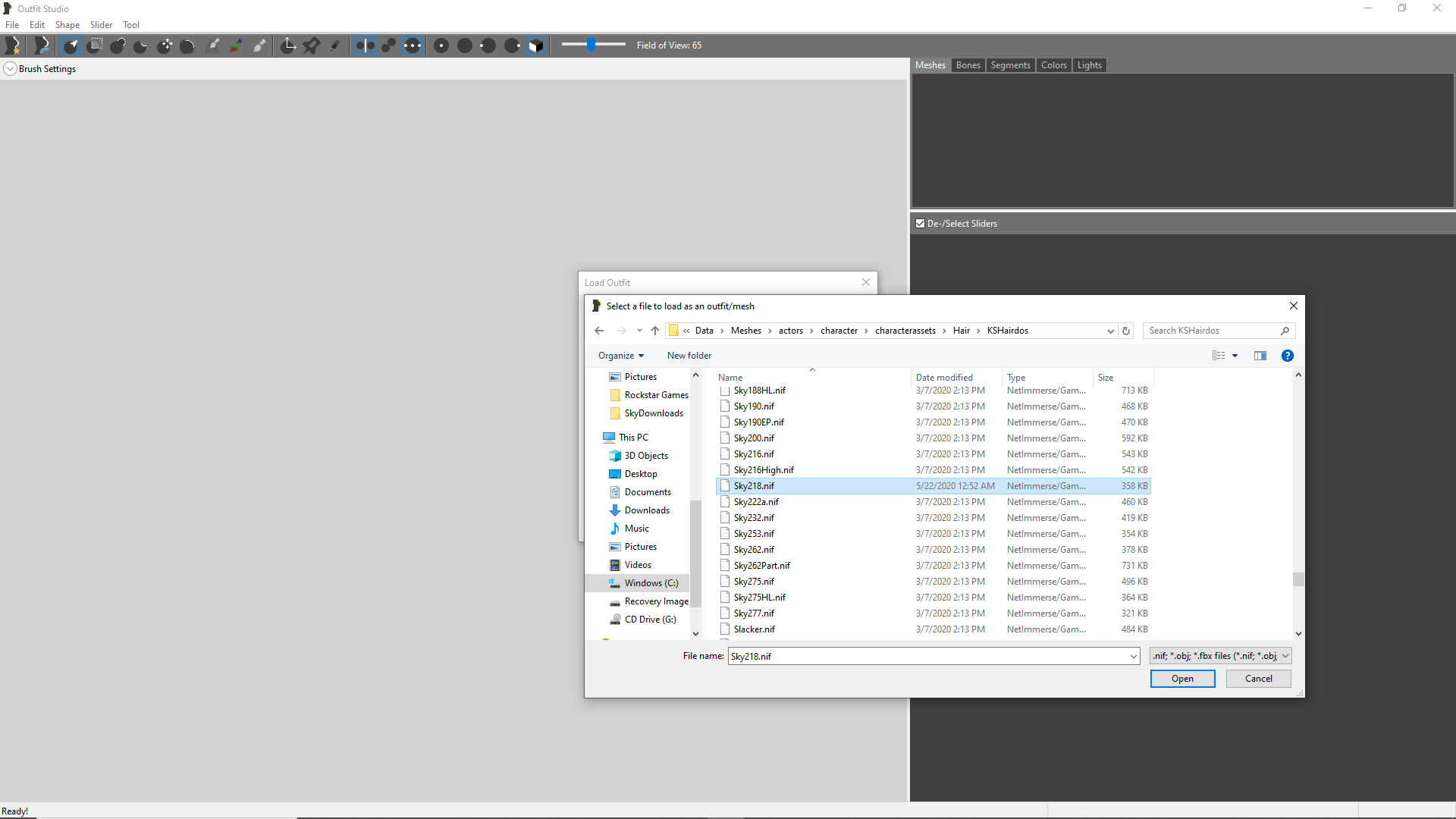
Task: Open the view options dropdown arrow
Action: click(1235, 356)
